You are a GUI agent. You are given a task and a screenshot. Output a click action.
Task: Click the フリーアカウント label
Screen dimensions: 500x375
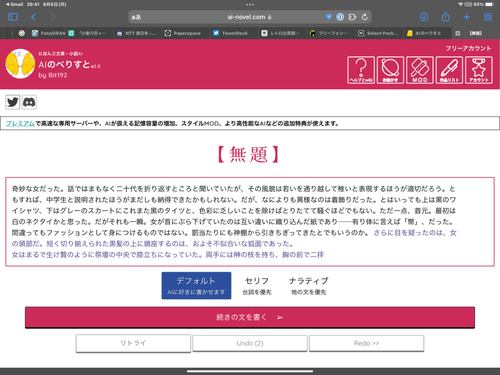468,48
